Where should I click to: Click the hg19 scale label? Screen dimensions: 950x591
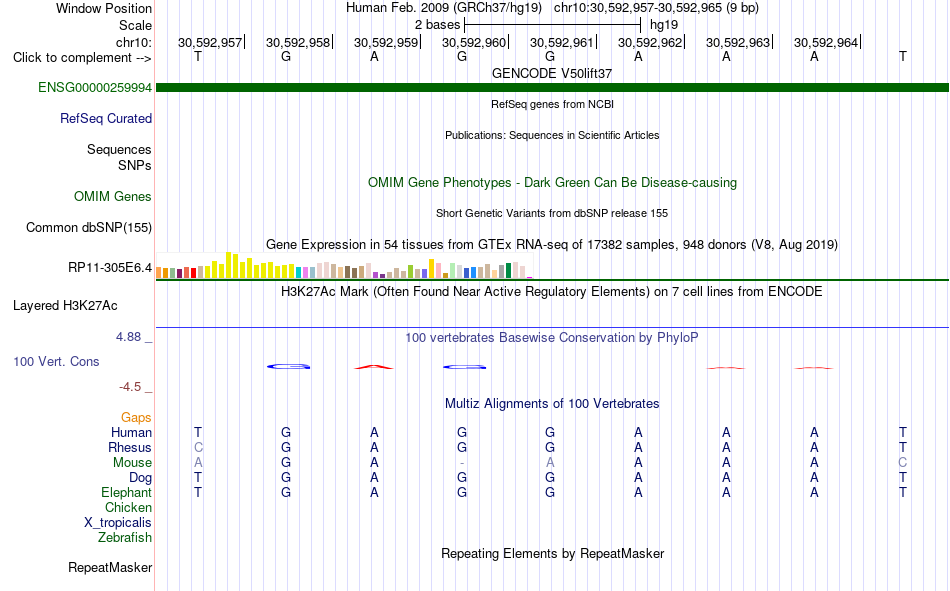[x=664, y=25]
